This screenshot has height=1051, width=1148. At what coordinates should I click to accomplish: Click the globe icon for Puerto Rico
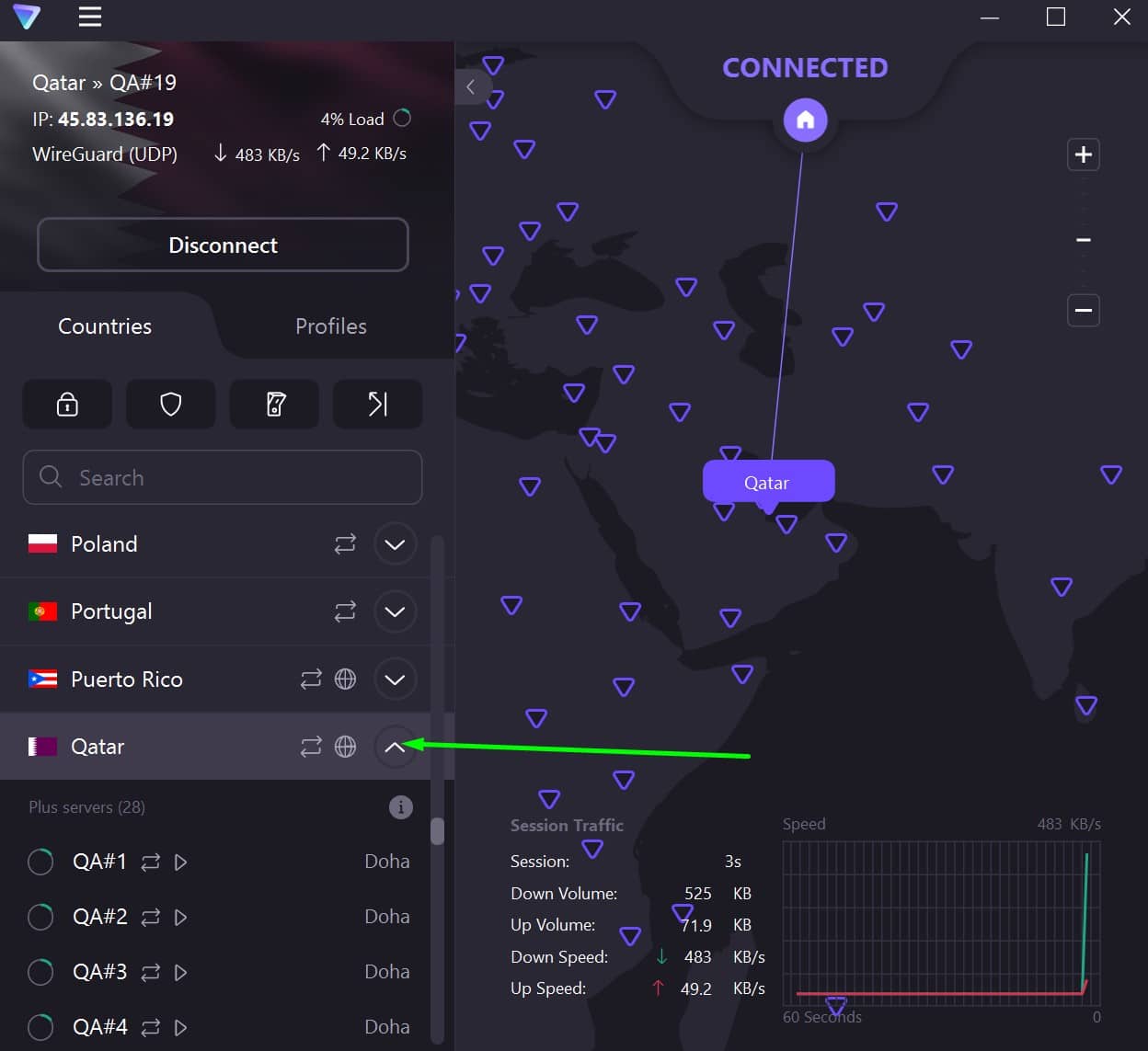[x=345, y=680]
